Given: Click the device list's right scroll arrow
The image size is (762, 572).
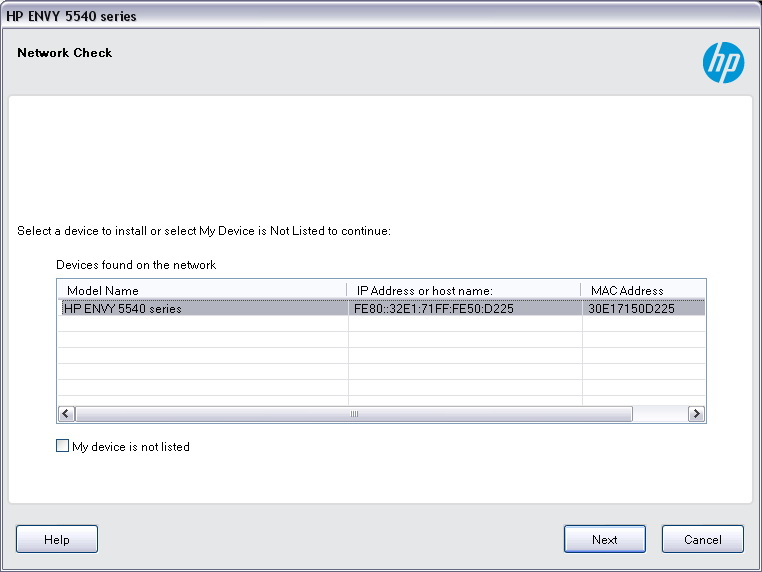Looking at the screenshot, I should point(696,414).
